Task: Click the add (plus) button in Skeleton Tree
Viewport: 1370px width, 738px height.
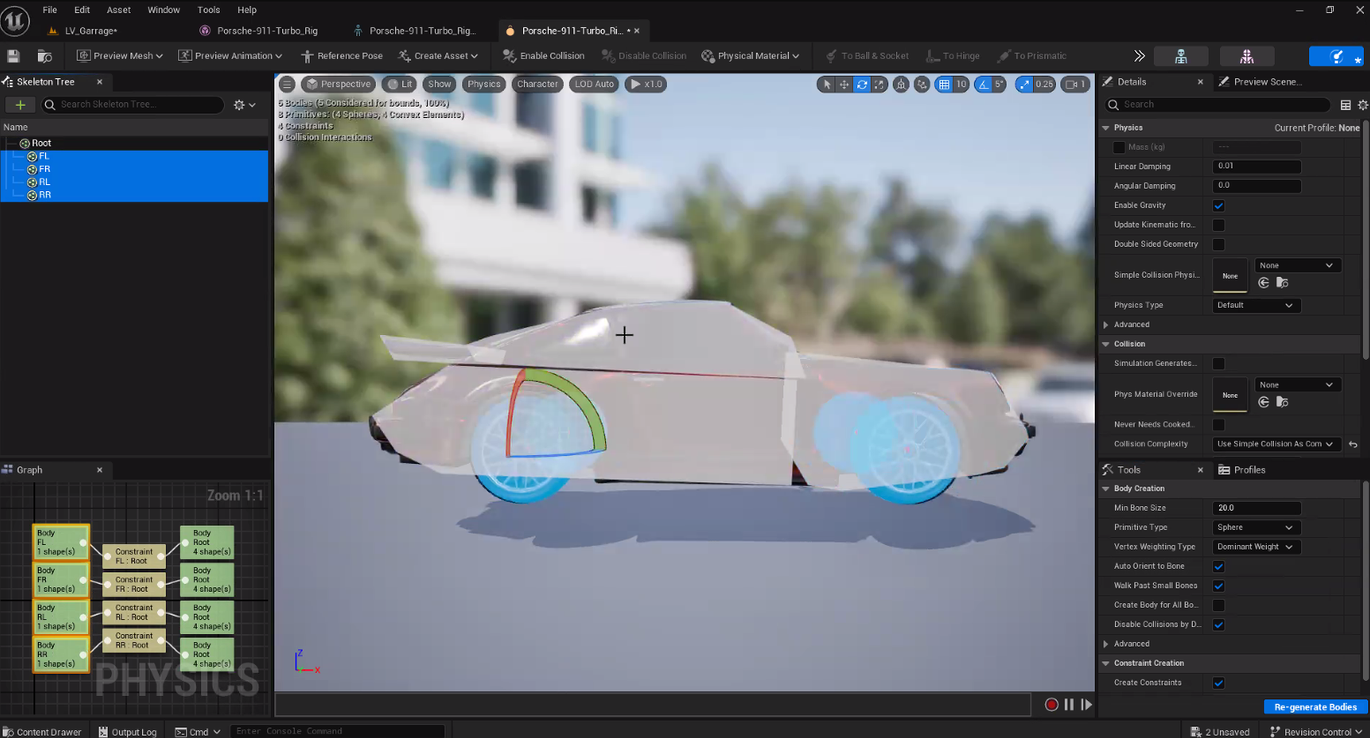Action: click(x=19, y=104)
